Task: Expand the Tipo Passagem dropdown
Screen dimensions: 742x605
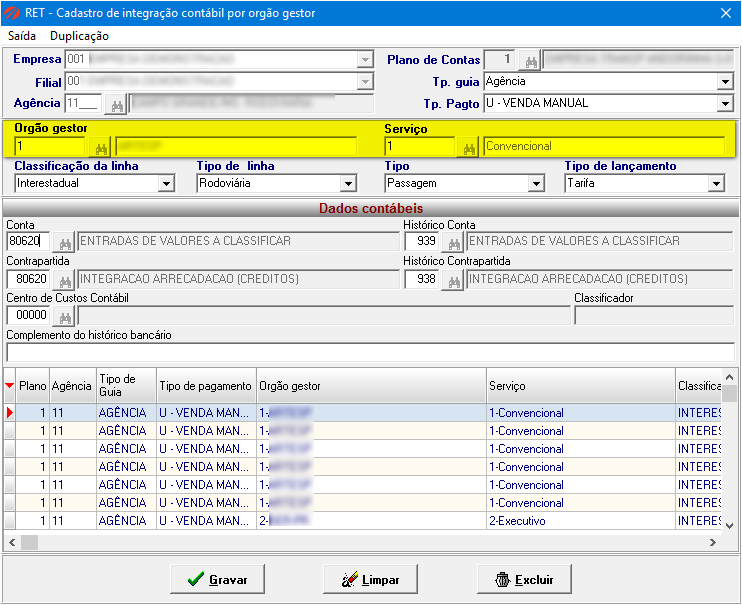Action: point(535,184)
